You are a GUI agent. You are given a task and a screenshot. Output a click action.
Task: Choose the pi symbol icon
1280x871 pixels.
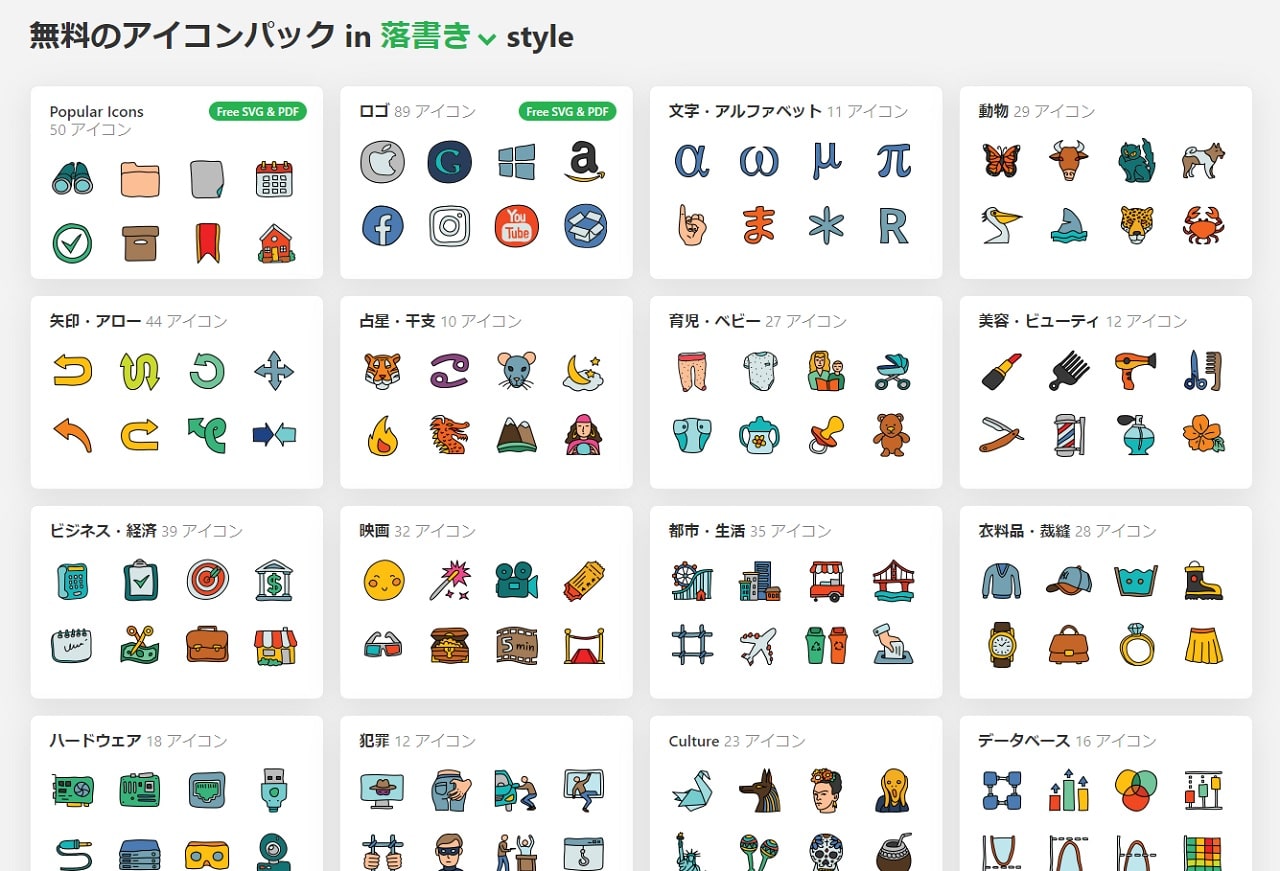tap(892, 161)
